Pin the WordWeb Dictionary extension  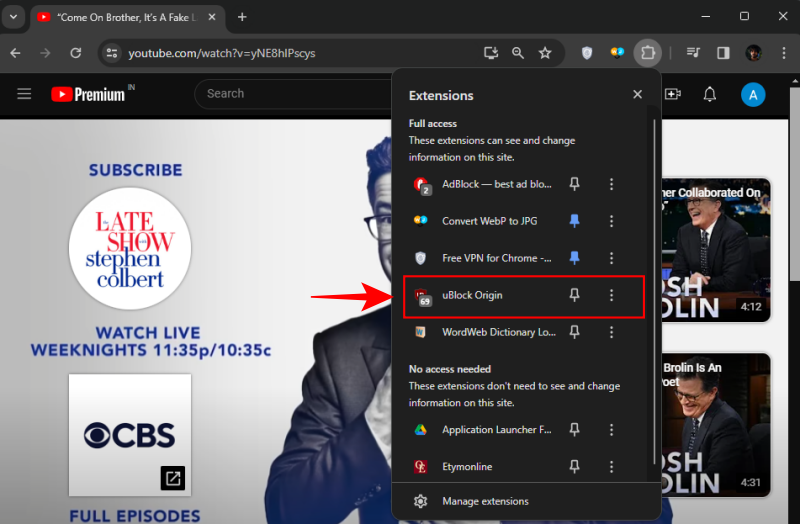574,332
